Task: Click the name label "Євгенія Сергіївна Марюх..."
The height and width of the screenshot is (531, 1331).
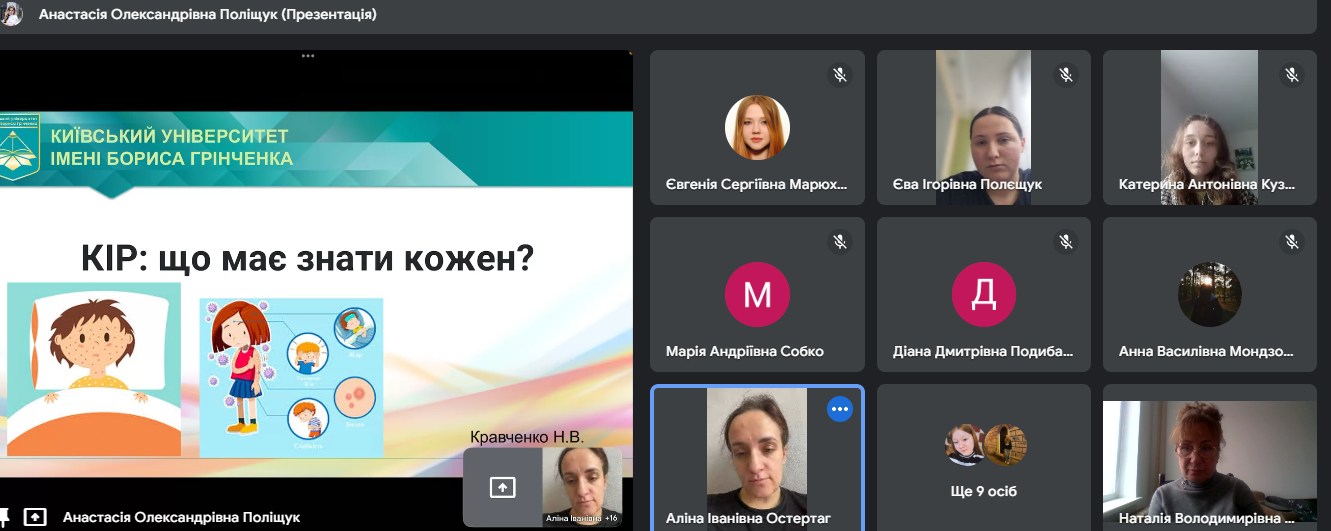Action: tap(756, 185)
